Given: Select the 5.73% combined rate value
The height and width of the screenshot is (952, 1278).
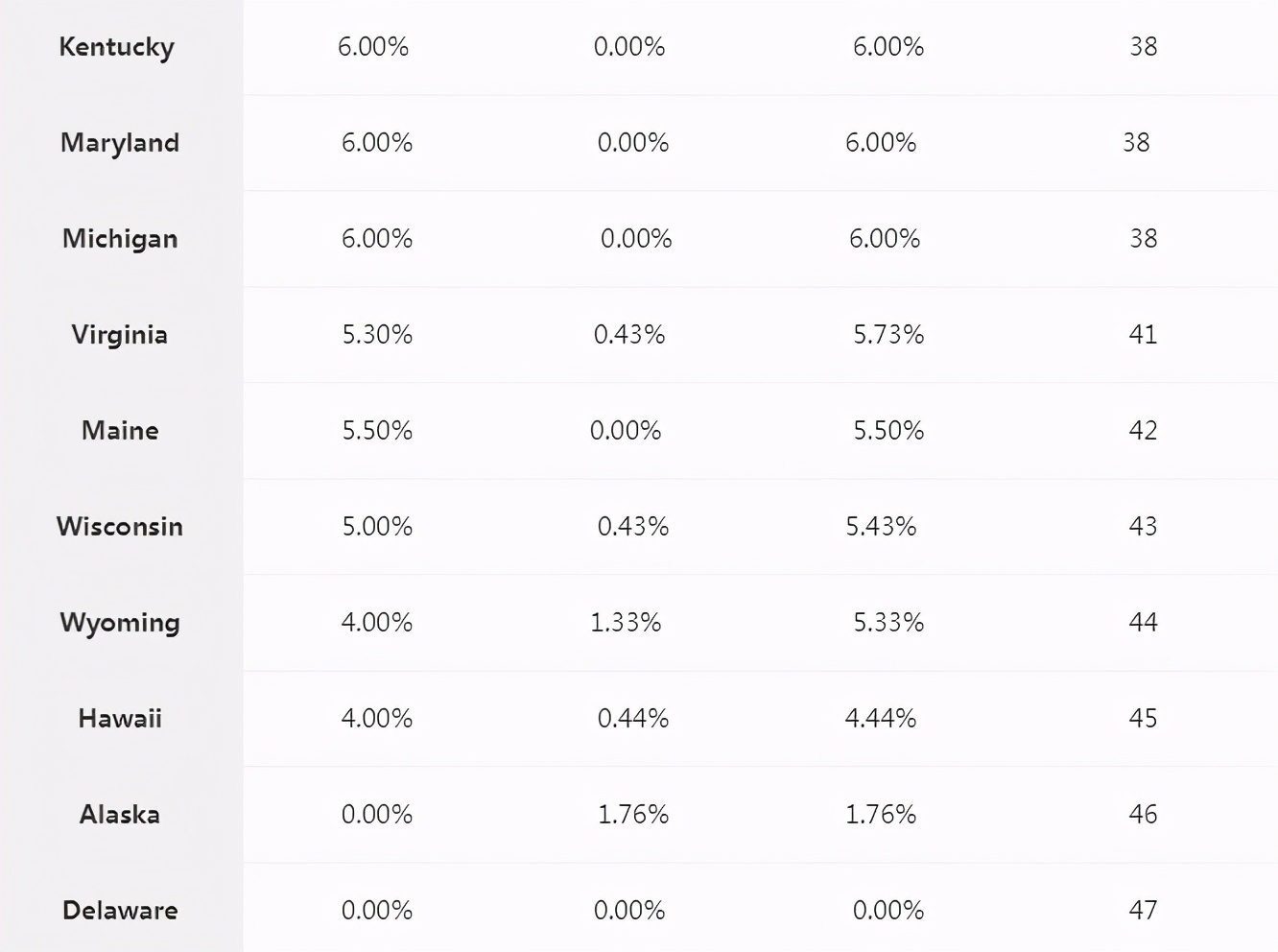Looking at the screenshot, I should click(888, 335).
